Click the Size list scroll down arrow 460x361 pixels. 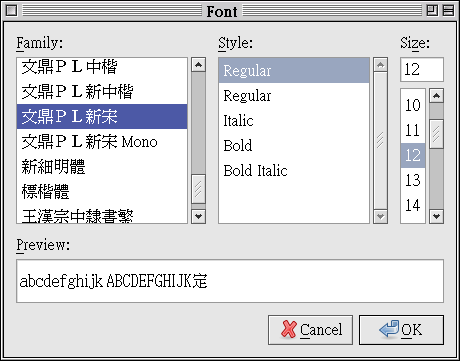(436, 216)
